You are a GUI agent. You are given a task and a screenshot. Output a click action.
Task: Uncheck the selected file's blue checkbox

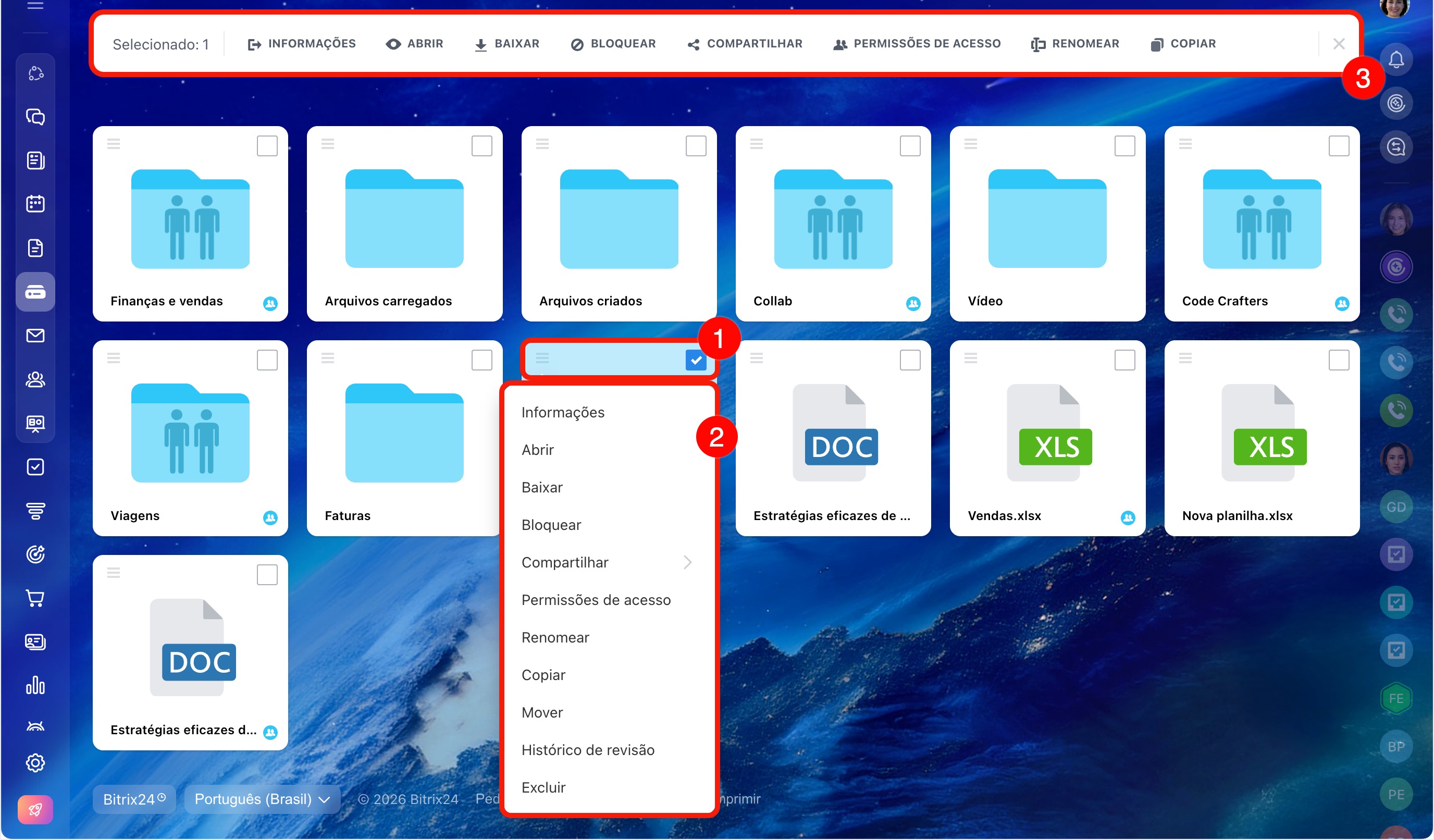(696, 360)
